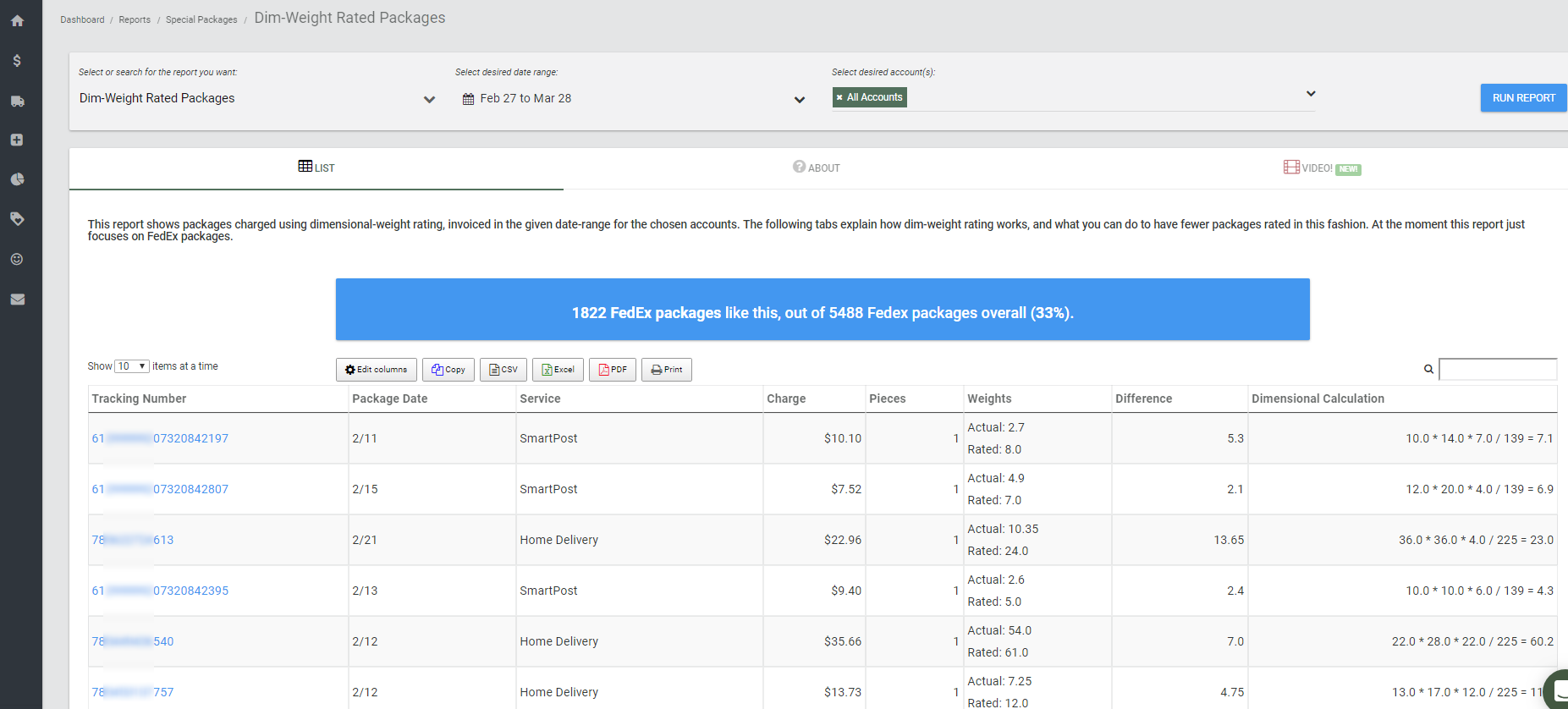Open the home icon in sidebar
This screenshot has width=1568, height=709.
click(17, 20)
